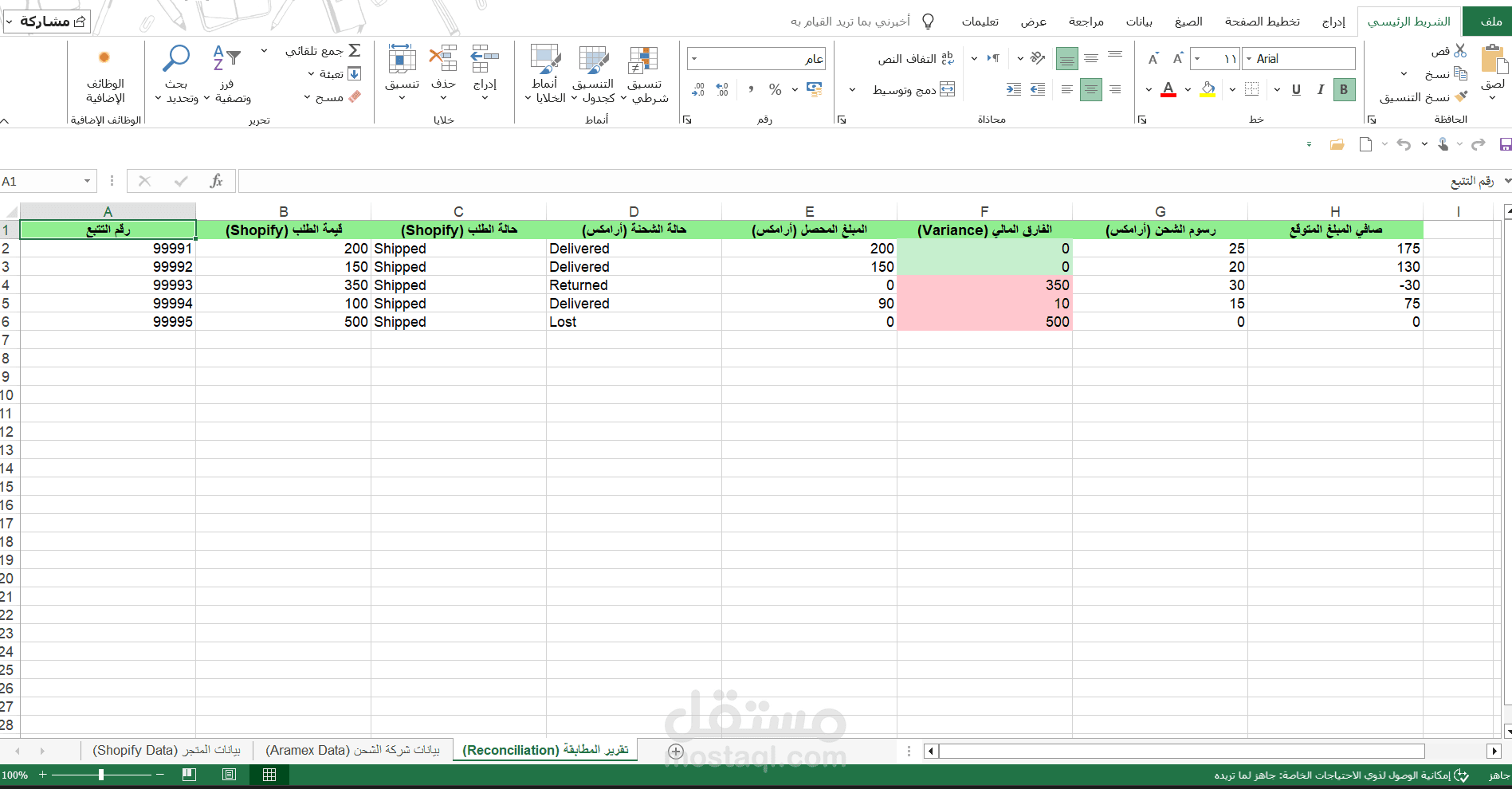Toggle align text right

pos(1114,89)
